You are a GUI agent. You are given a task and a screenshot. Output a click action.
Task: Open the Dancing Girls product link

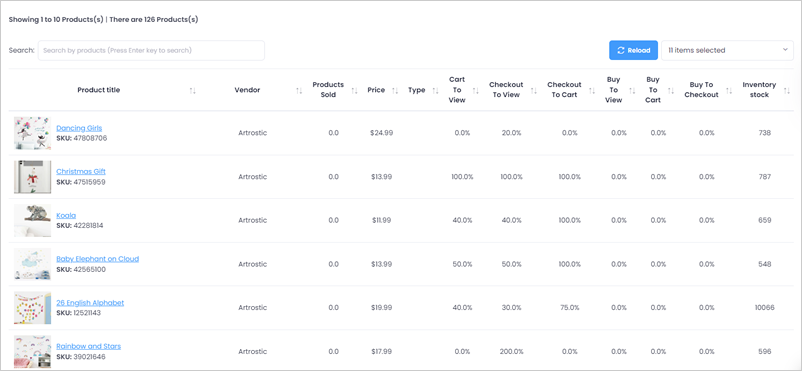coord(79,128)
